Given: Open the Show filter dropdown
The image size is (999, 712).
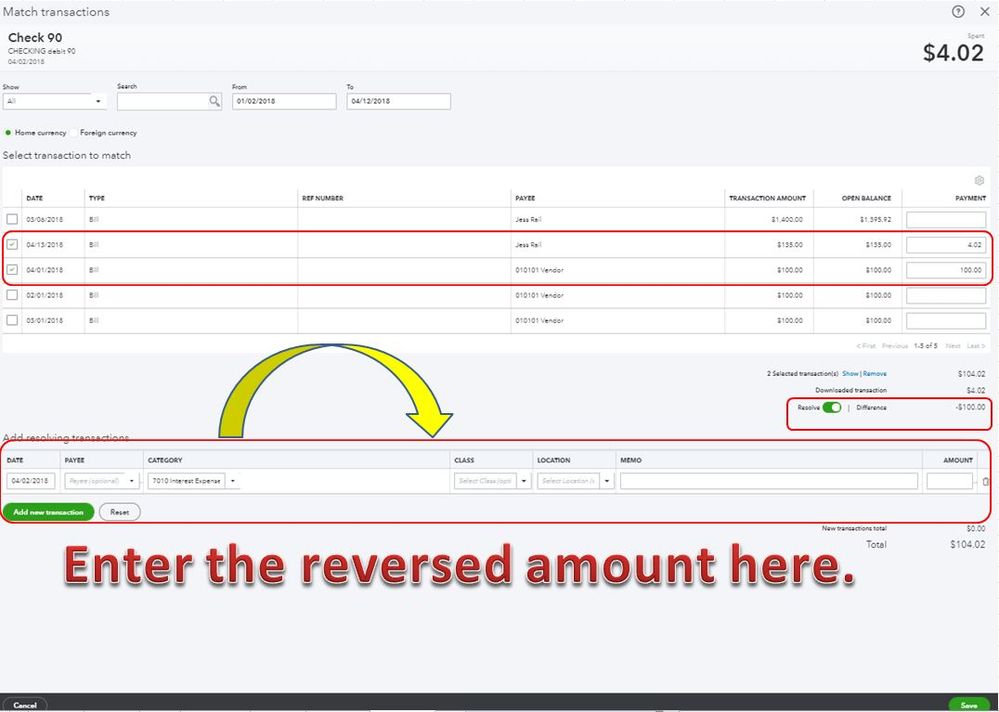Looking at the screenshot, I should point(54,101).
